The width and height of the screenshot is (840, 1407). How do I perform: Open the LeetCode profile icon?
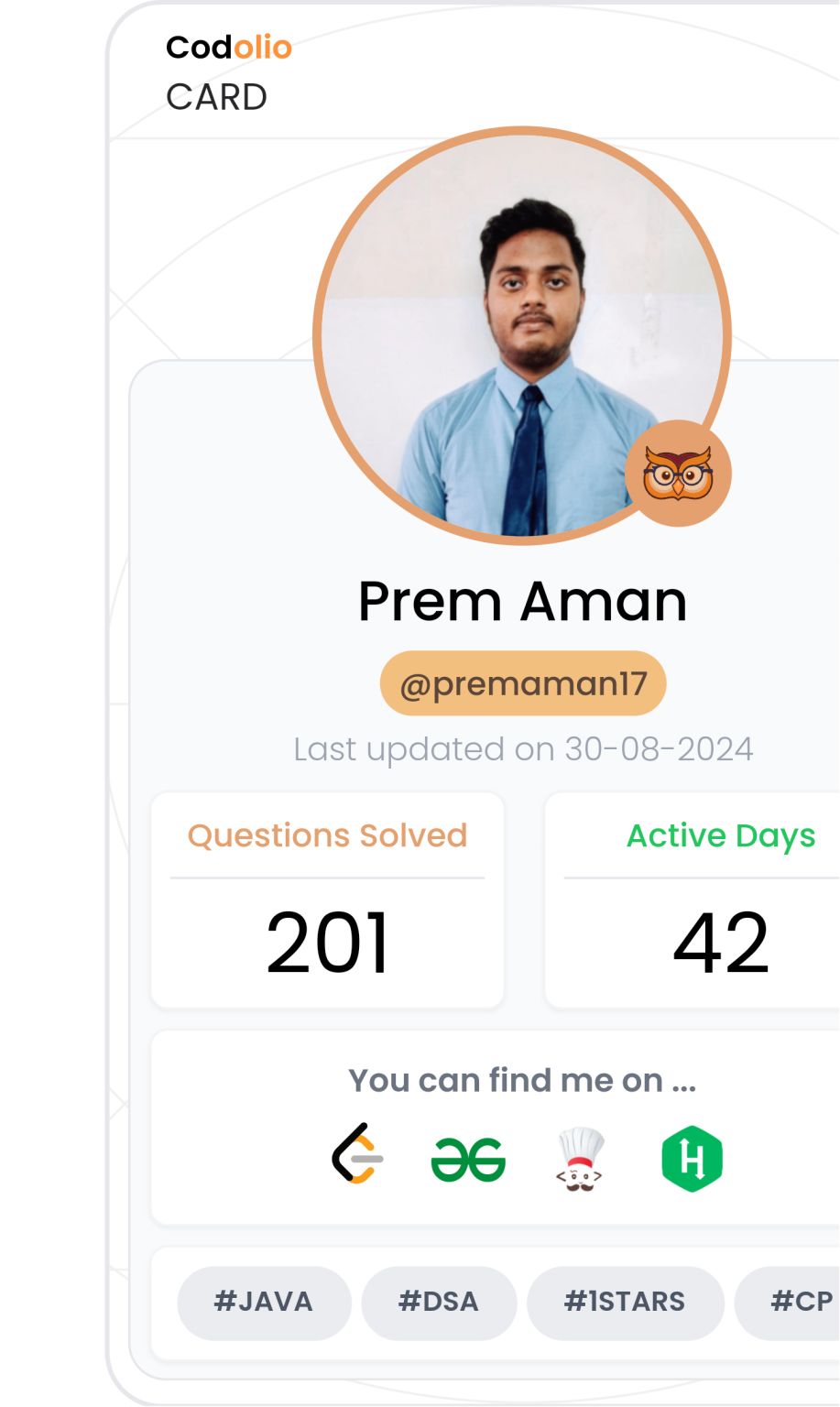[x=357, y=1154]
